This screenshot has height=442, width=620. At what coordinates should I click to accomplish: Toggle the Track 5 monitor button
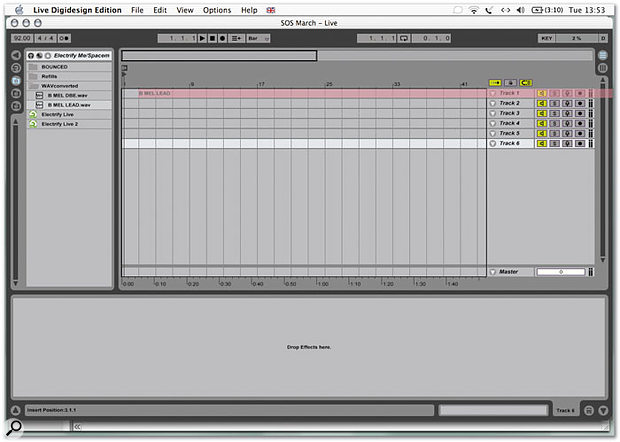567,134
